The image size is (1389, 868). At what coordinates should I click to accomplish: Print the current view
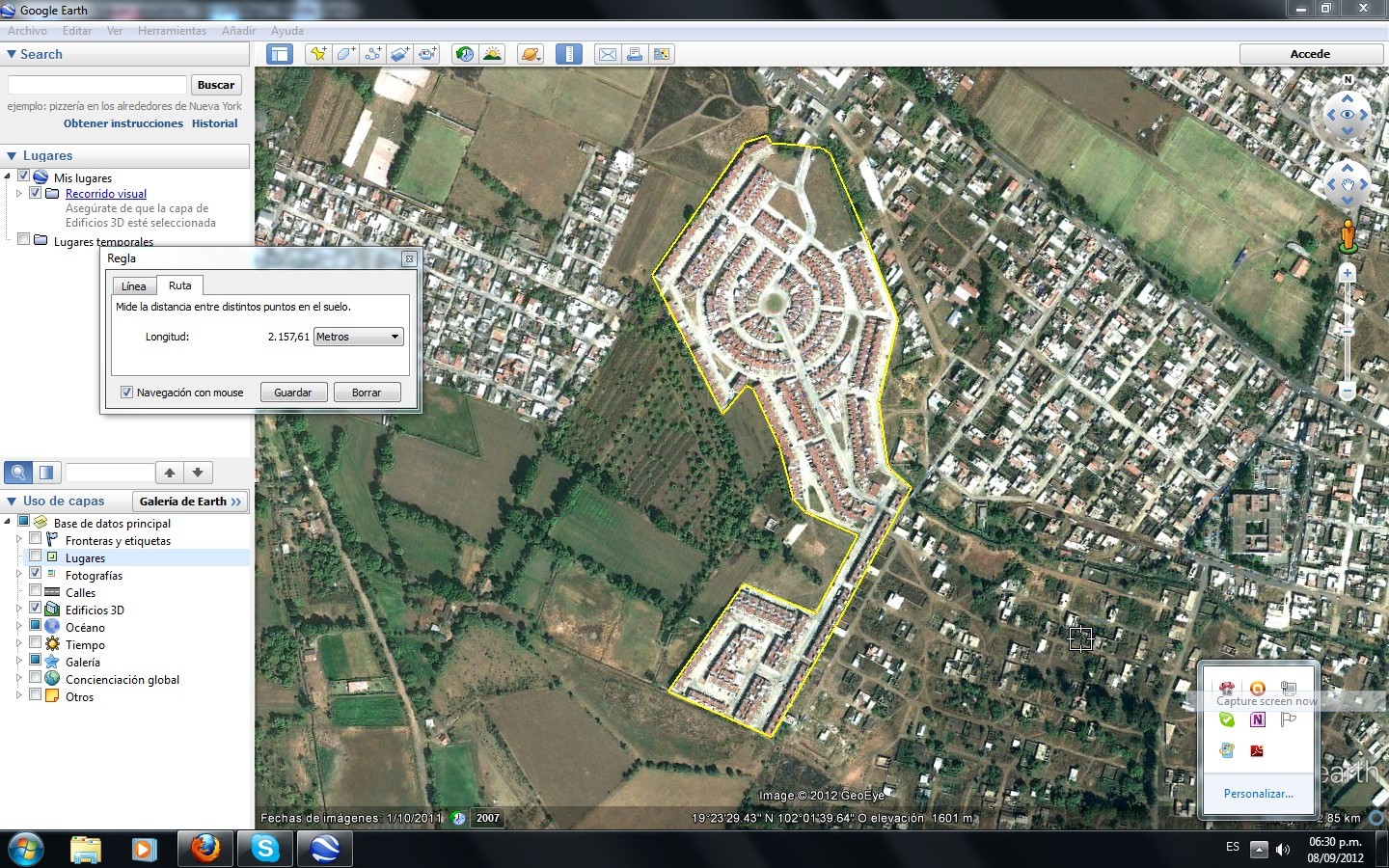635,54
